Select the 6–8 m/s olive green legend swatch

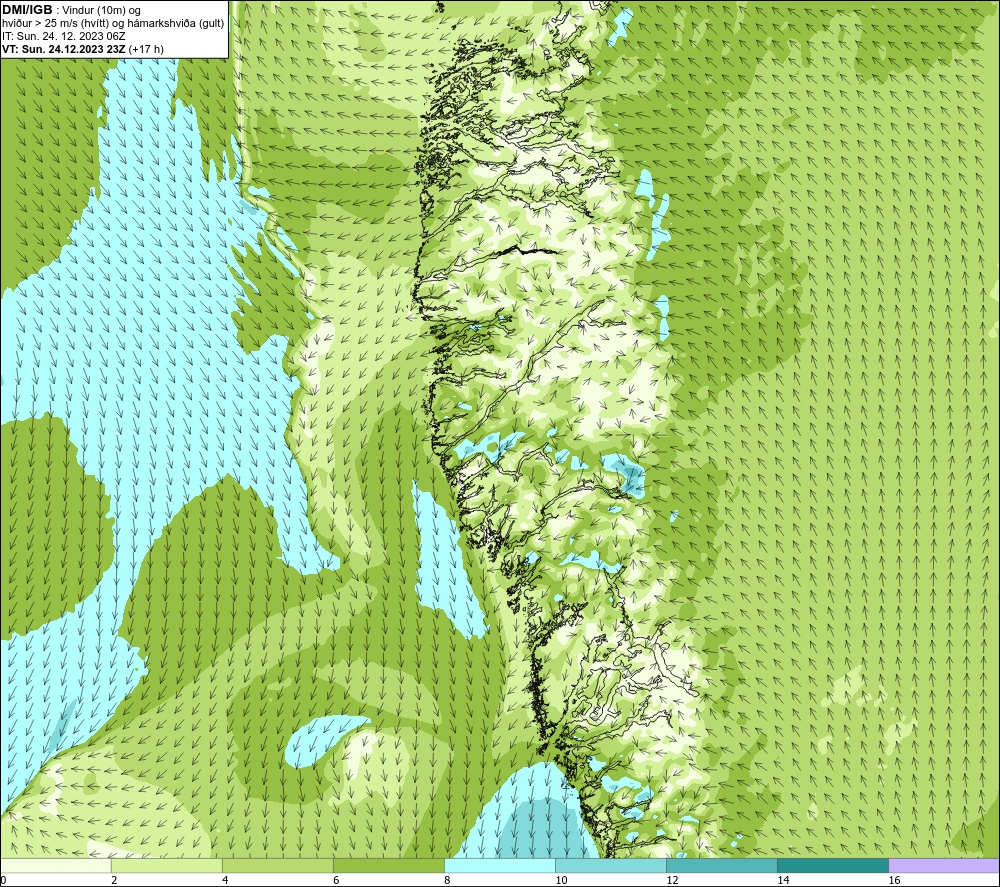click(389, 865)
